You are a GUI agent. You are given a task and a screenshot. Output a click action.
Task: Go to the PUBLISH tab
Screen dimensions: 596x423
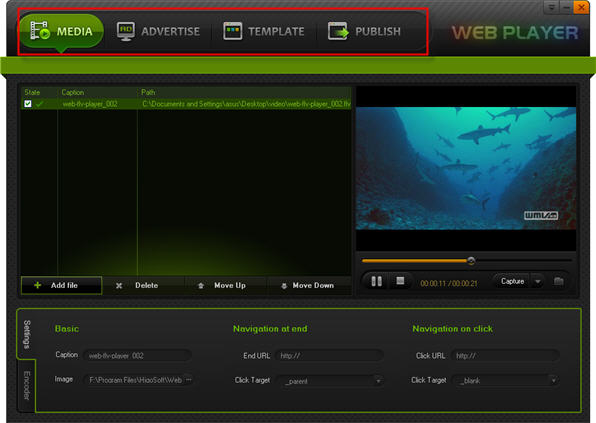click(x=364, y=31)
